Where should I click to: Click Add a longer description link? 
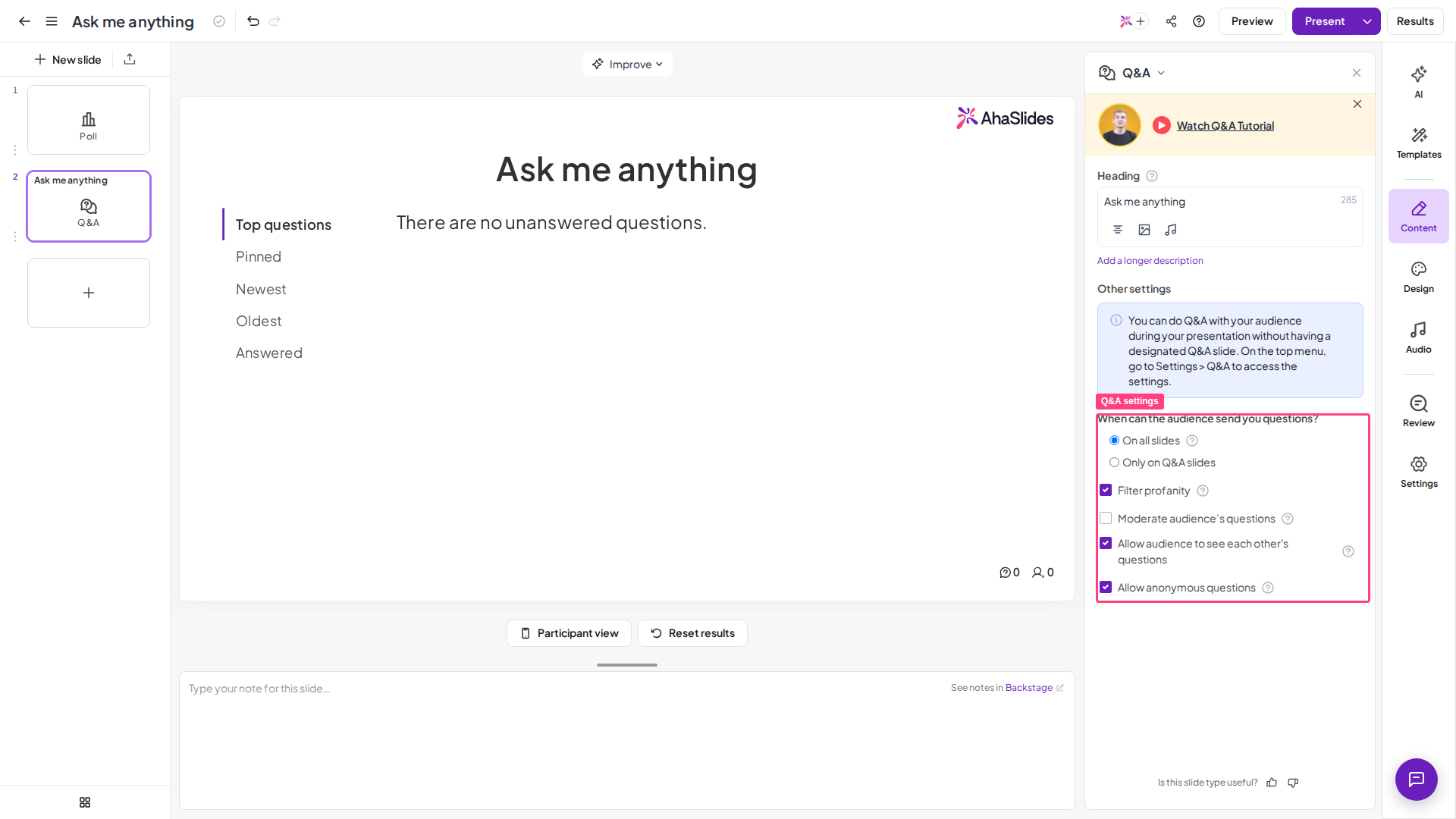[x=1150, y=261]
